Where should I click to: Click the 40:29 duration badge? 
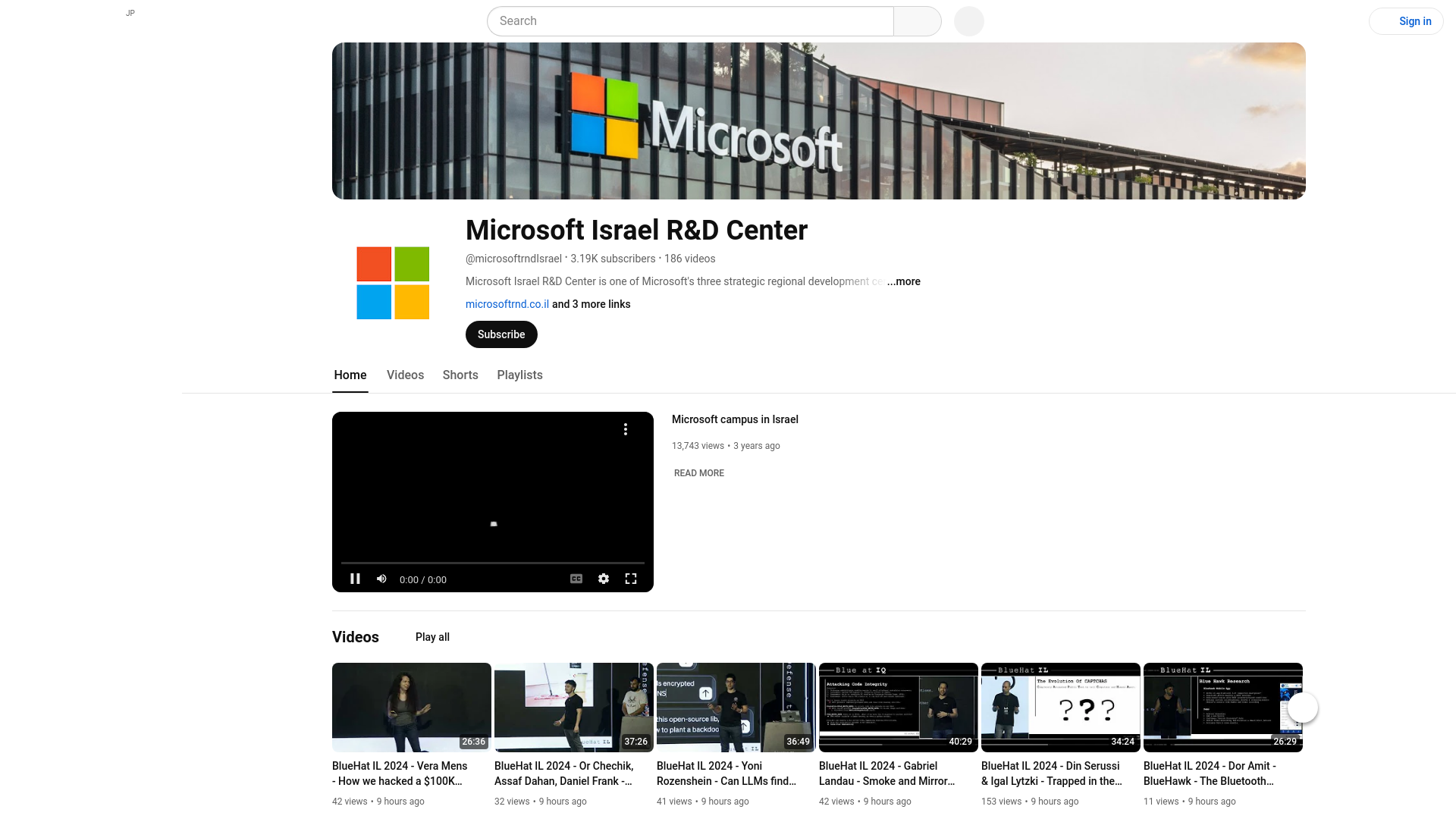(960, 742)
